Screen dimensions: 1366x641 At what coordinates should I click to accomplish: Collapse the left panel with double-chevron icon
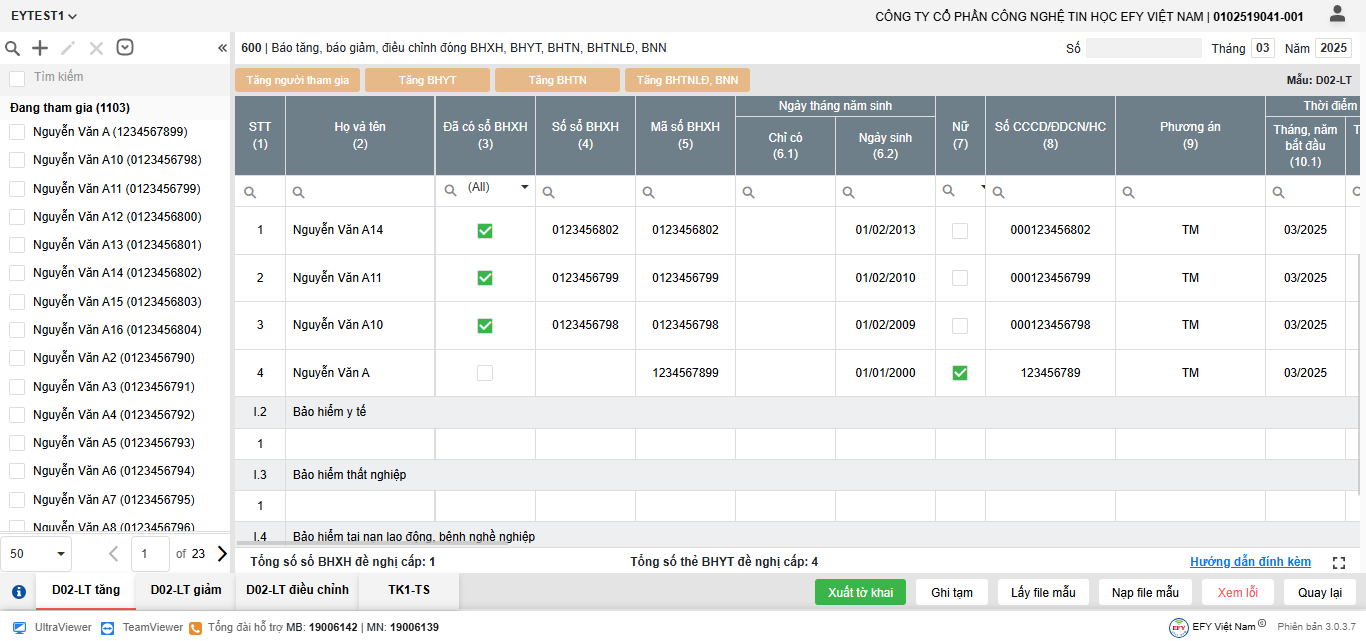click(x=222, y=48)
